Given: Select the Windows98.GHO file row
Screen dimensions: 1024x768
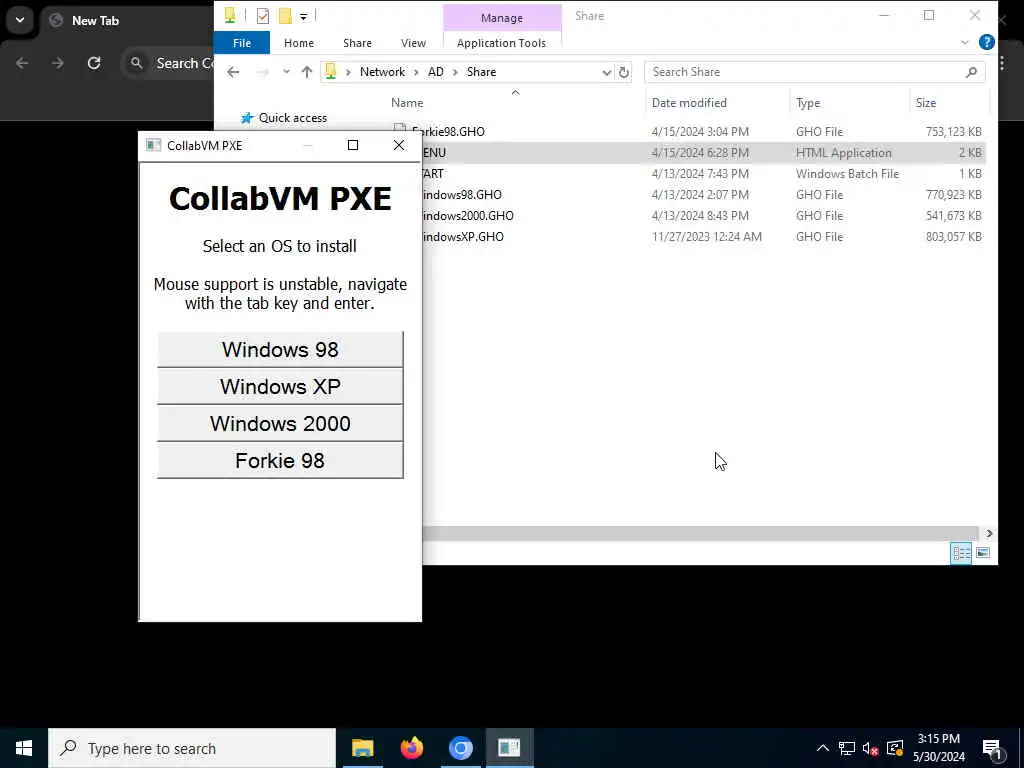Looking at the screenshot, I should click(704, 195).
